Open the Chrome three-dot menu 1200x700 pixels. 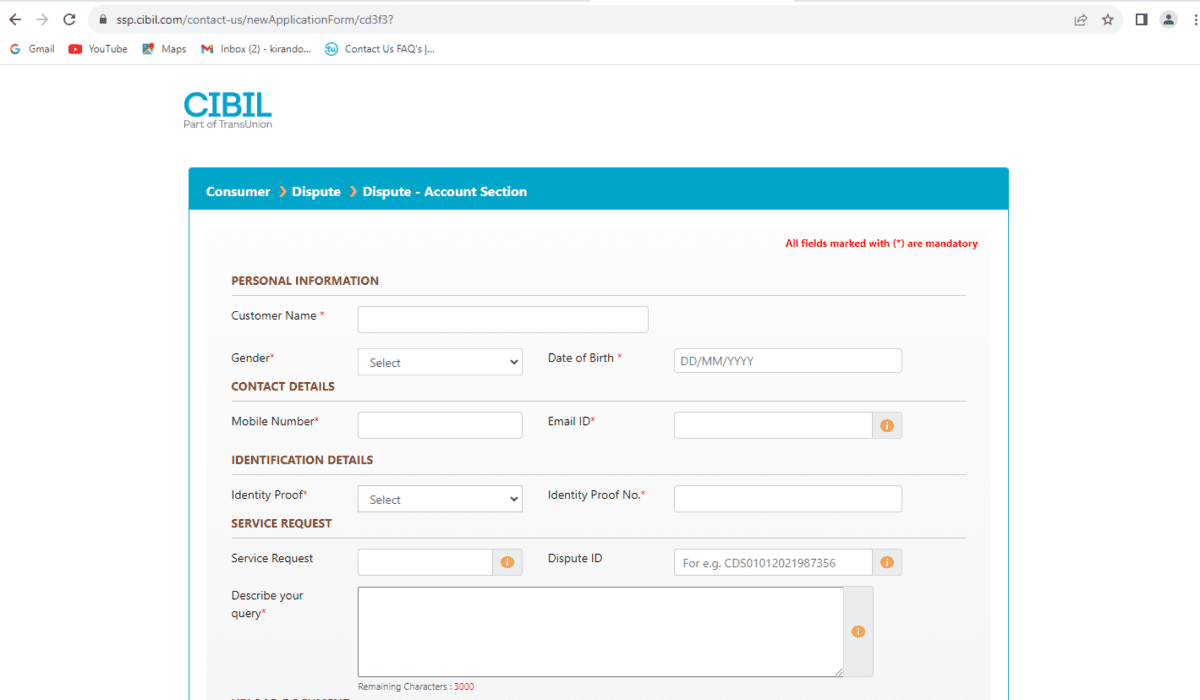tap(1195, 19)
